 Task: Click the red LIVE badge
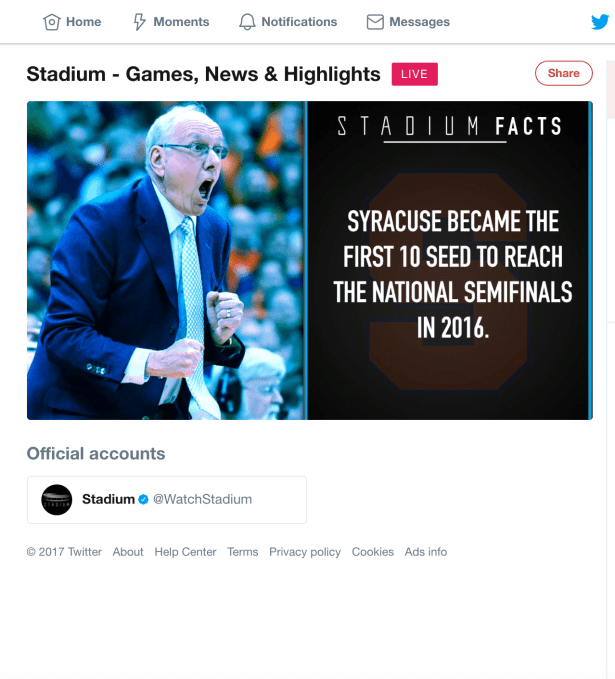(x=414, y=74)
